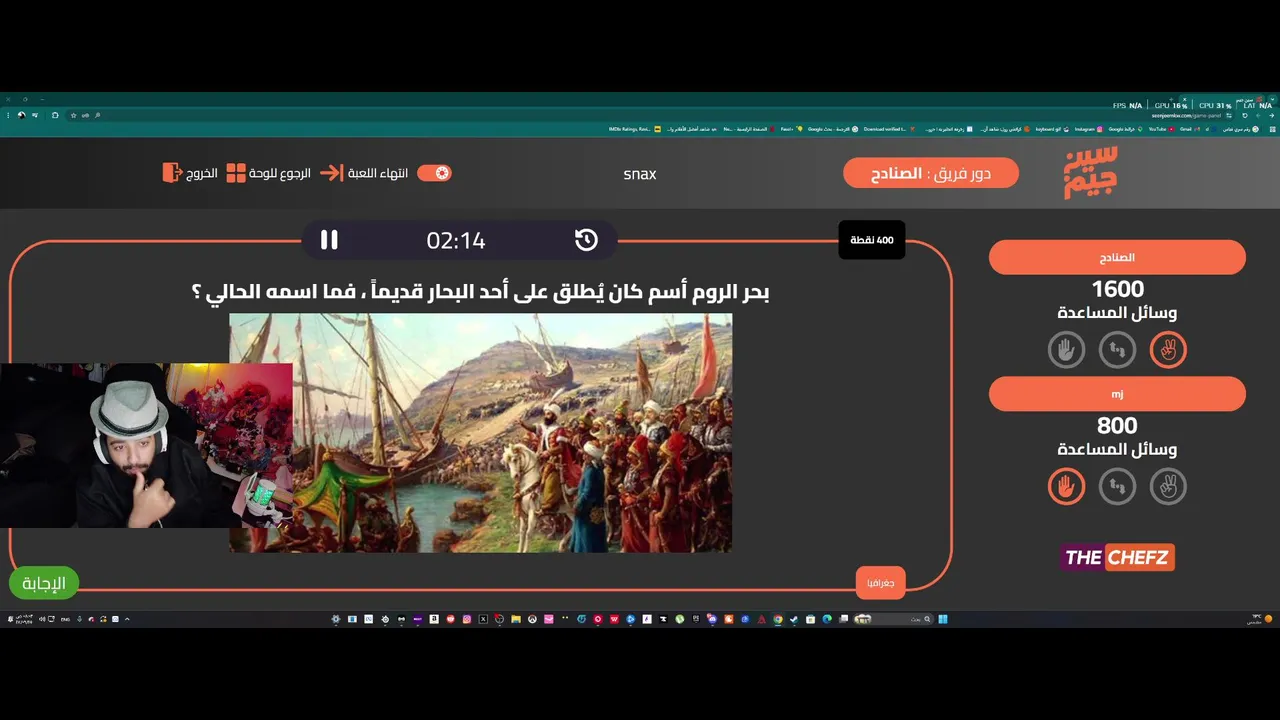Open the YouTube bookmark
Screen dimensions: 1280x720
point(1160,129)
